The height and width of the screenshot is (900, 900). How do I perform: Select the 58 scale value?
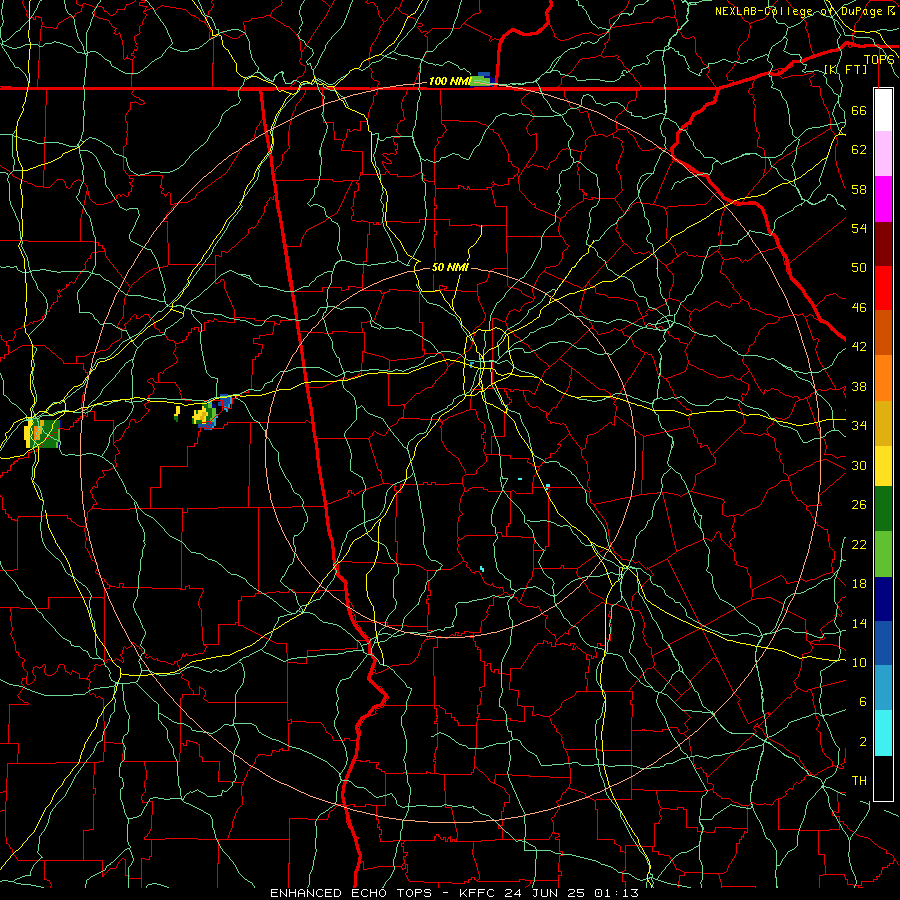(x=859, y=189)
